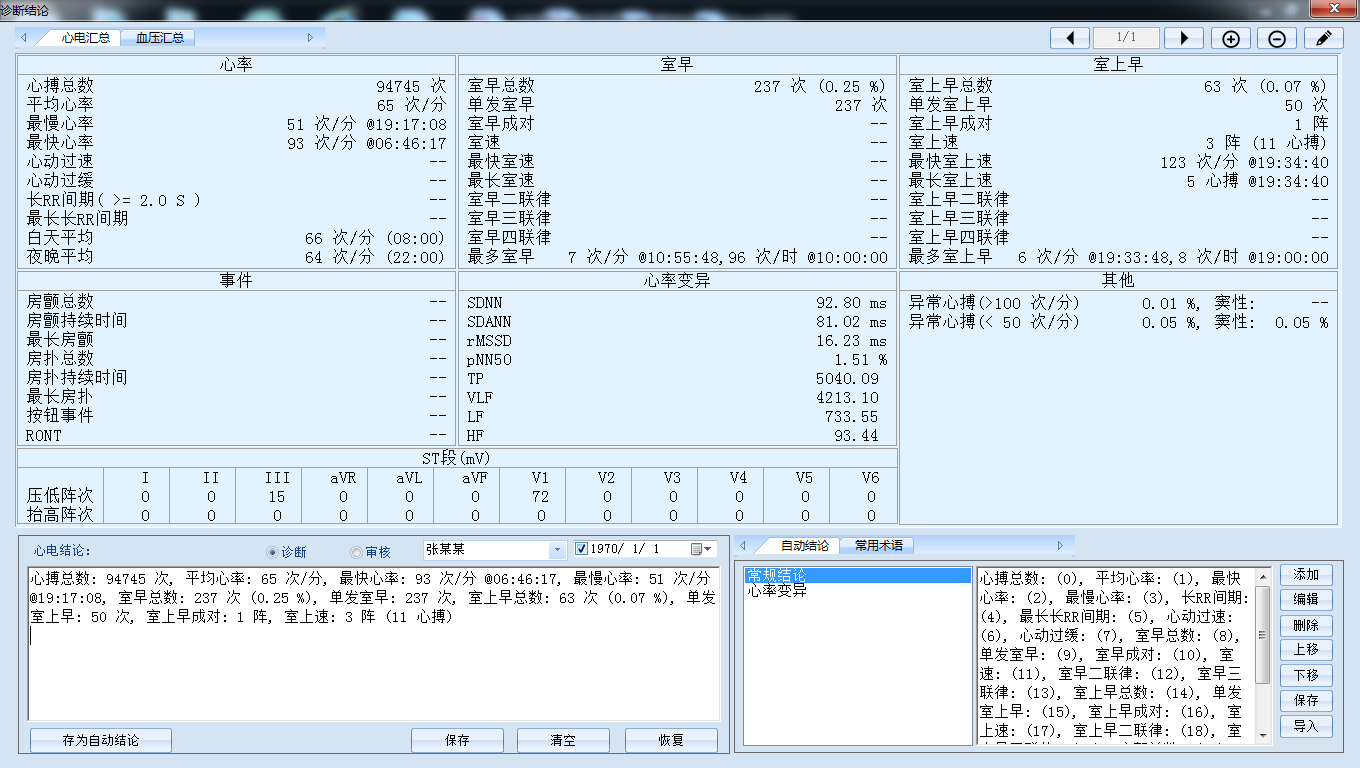The height and width of the screenshot is (768, 1360).
Task: Switch to the 血压汇总 tab
Action: tap(160, 38)
